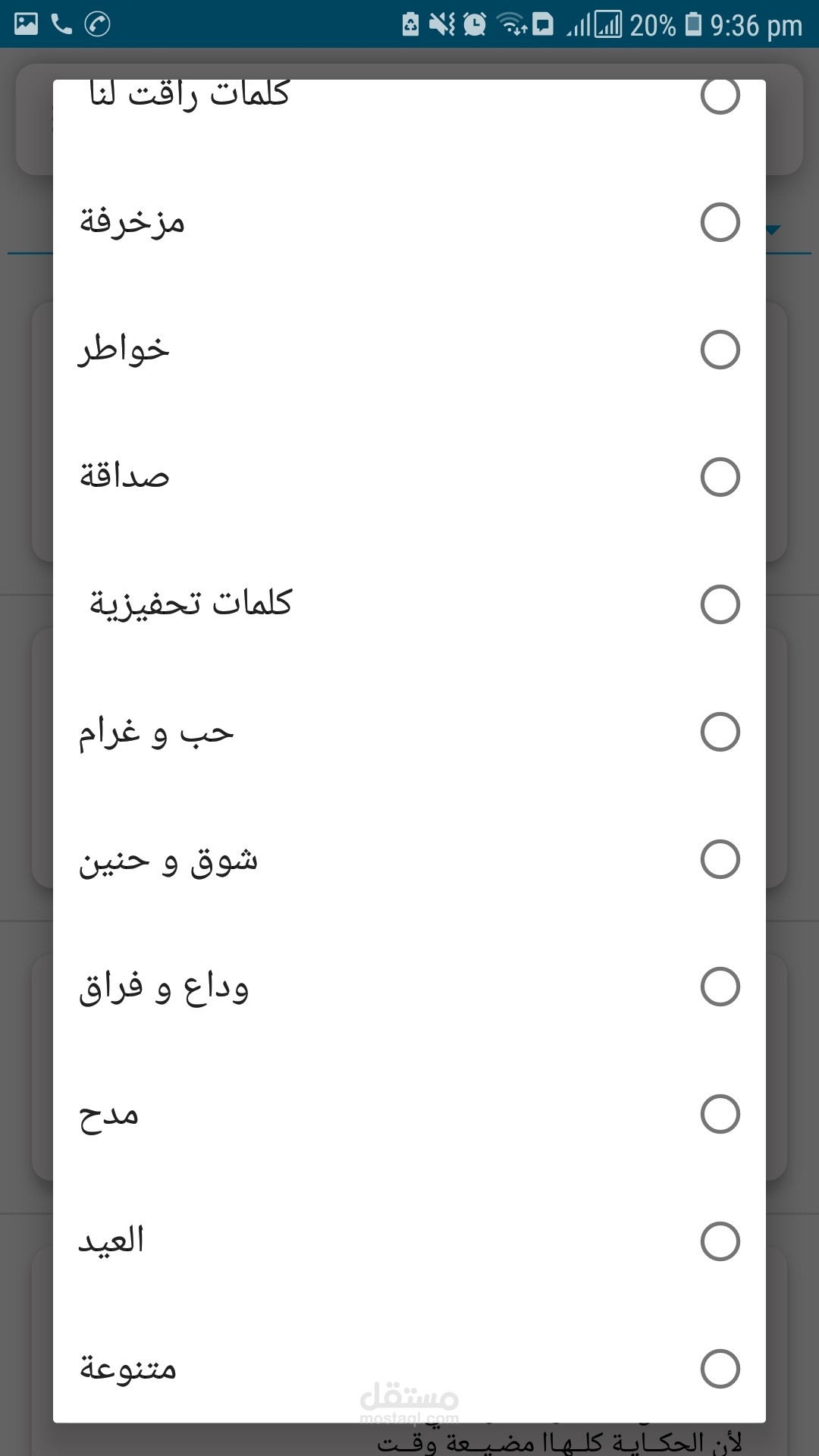Open the dropdown arrow behind the dialog
This screenshot has height=1456, width=819.
click(x=773, y=230)
